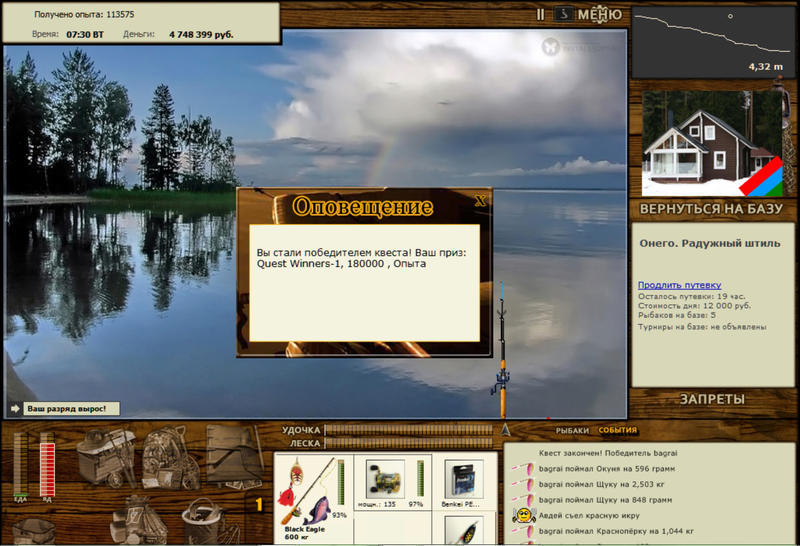The width and height of the screenshot is (800, 546).
Task: Click the smiley icon beside Авдей event
Action: 523,515
